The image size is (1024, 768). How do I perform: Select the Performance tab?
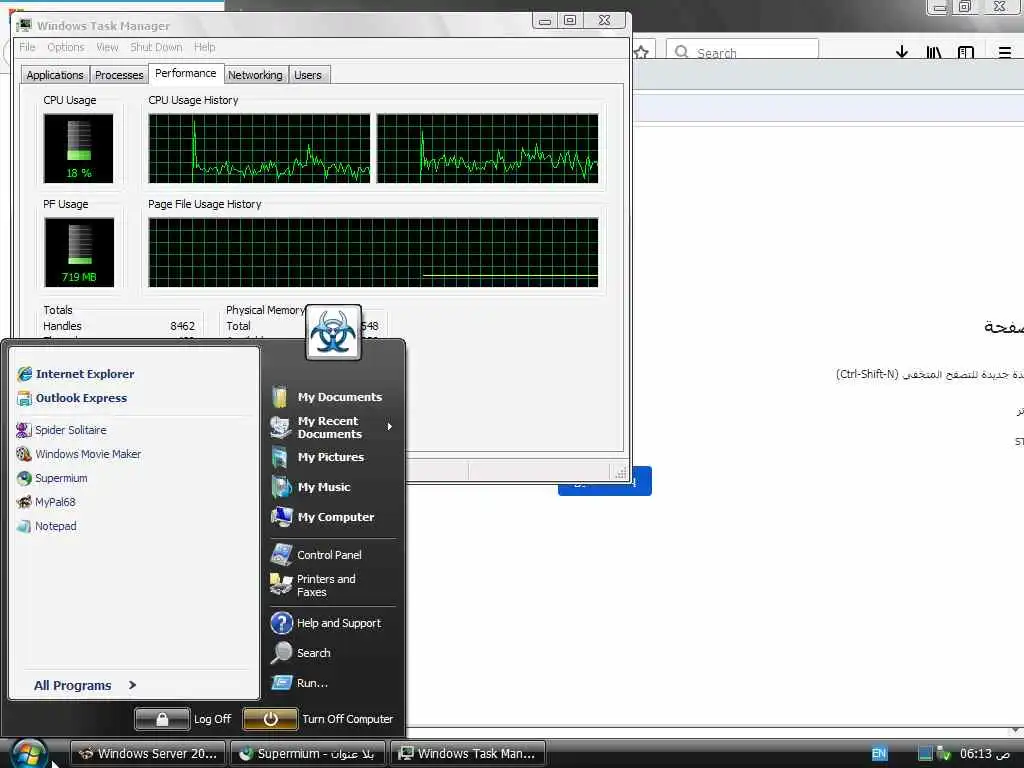click(185, 73)
